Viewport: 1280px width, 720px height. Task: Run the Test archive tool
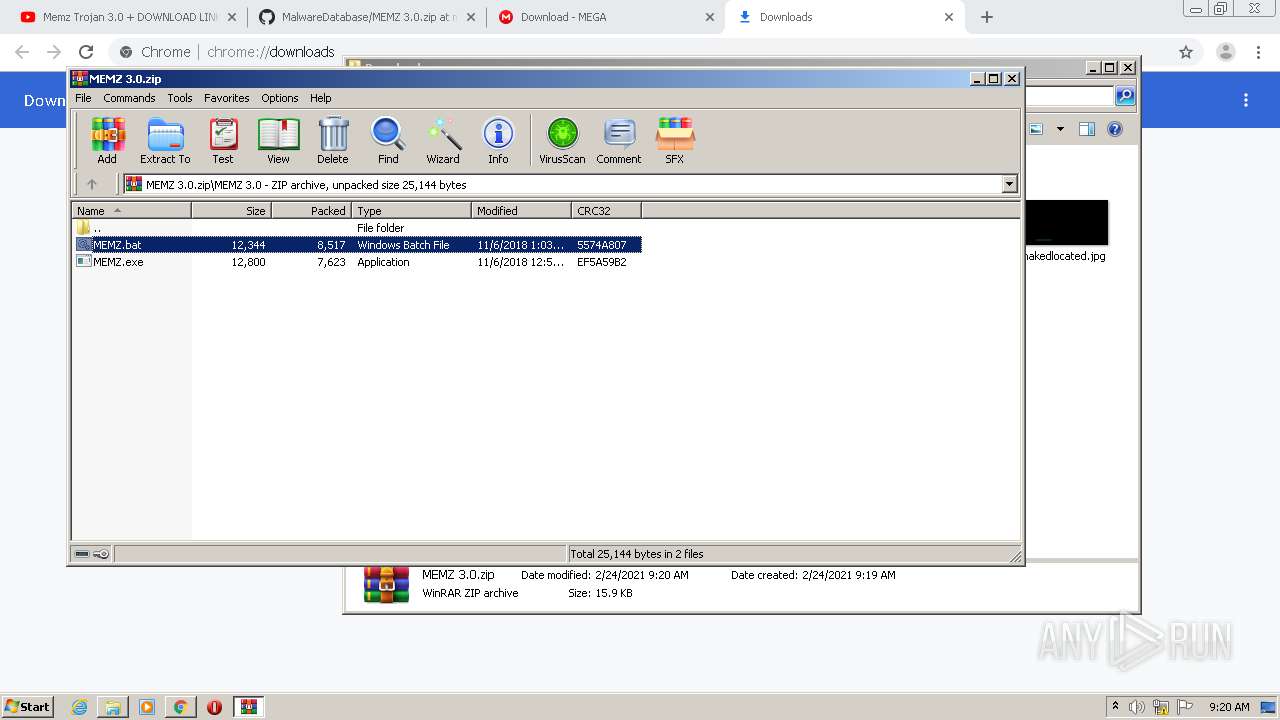click(x=223, y=140)
